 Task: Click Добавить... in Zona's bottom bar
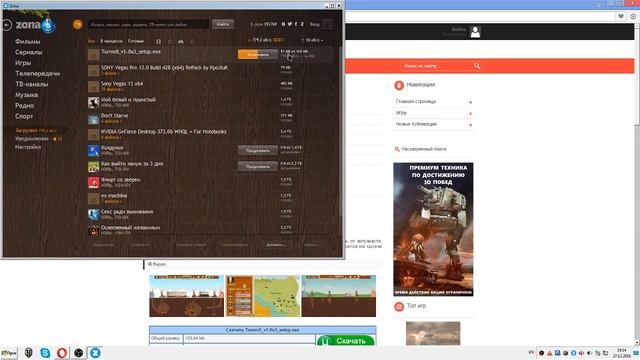pyautogui.click(x=276, y=245)
